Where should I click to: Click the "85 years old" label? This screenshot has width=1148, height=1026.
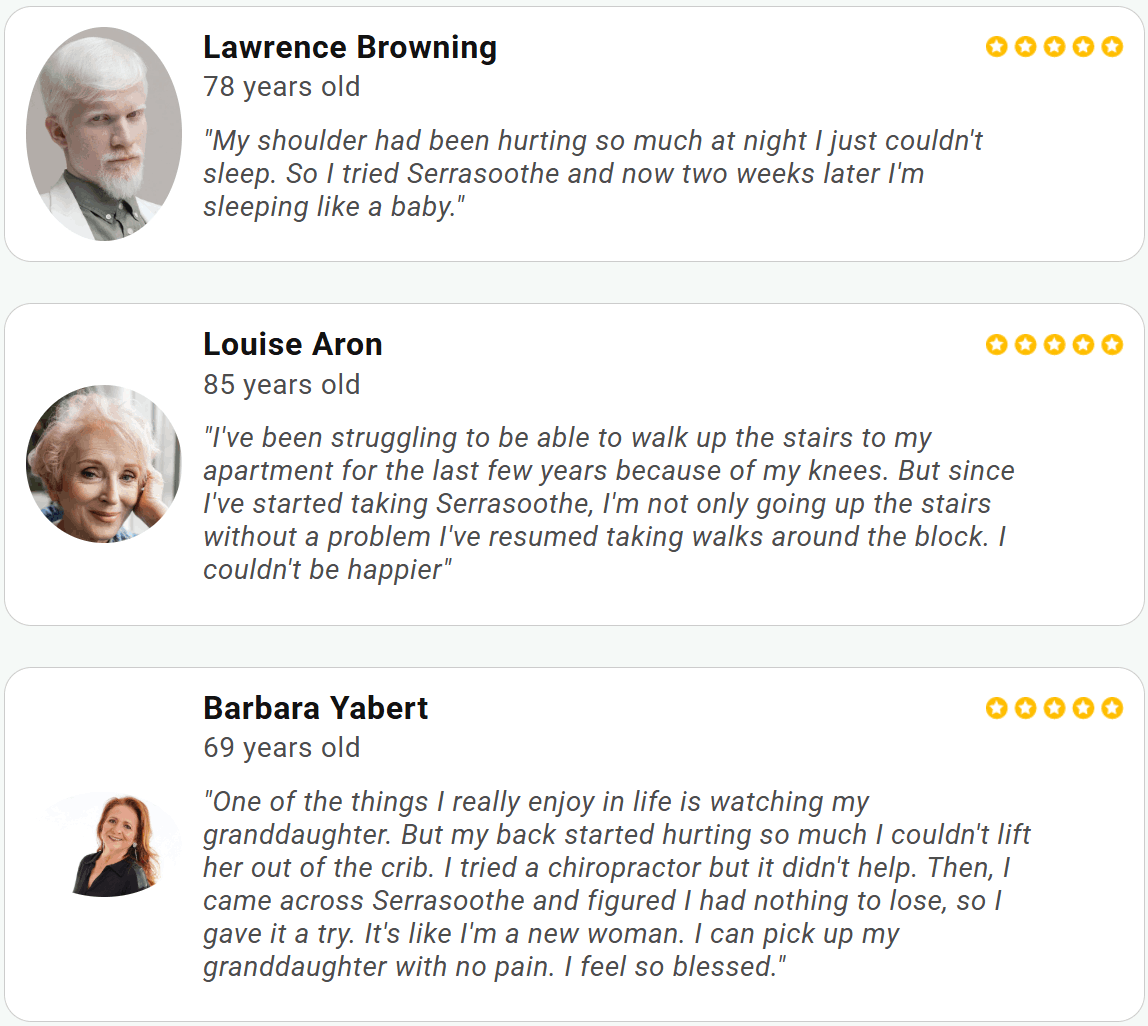[x=281, y=384]
